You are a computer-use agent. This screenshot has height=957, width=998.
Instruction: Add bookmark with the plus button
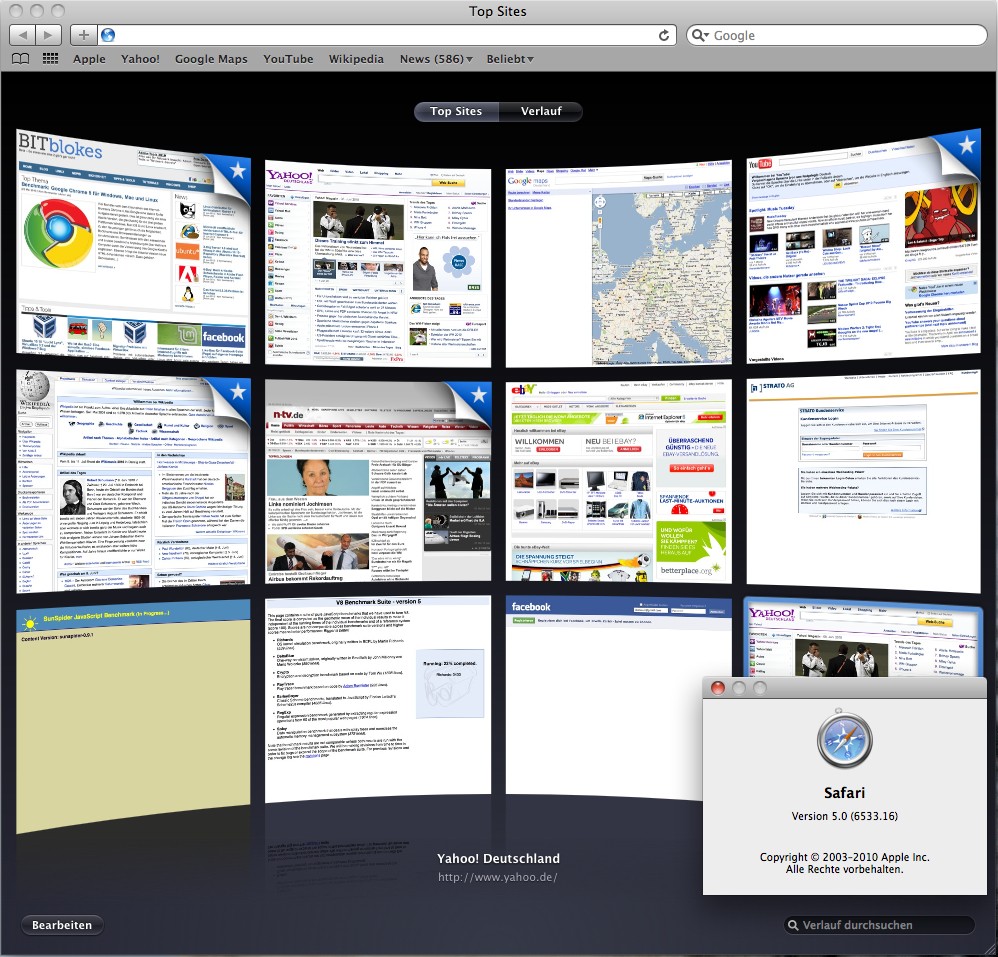tap(83, 34)
